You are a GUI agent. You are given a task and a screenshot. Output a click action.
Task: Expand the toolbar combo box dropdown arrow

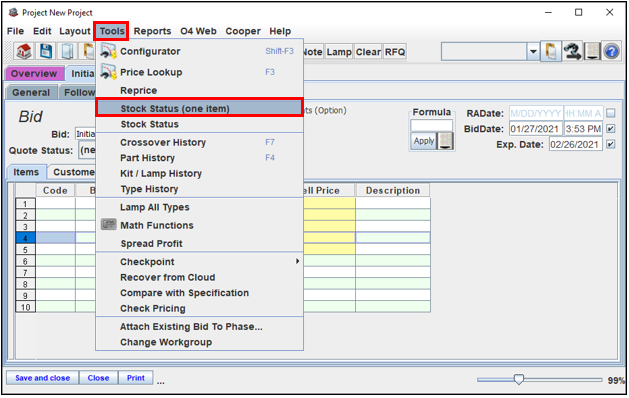pyautogui.click(x=533, y=52)
